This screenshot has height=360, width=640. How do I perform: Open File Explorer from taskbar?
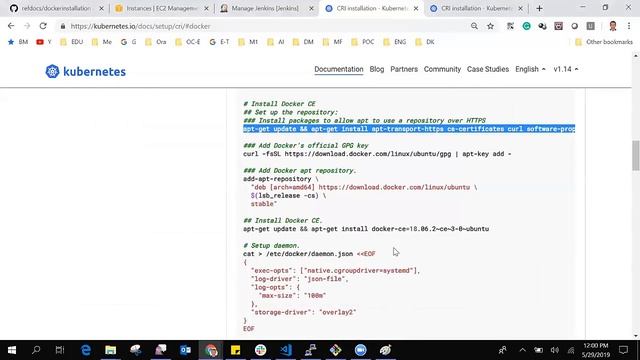click(x=111, y=350)
